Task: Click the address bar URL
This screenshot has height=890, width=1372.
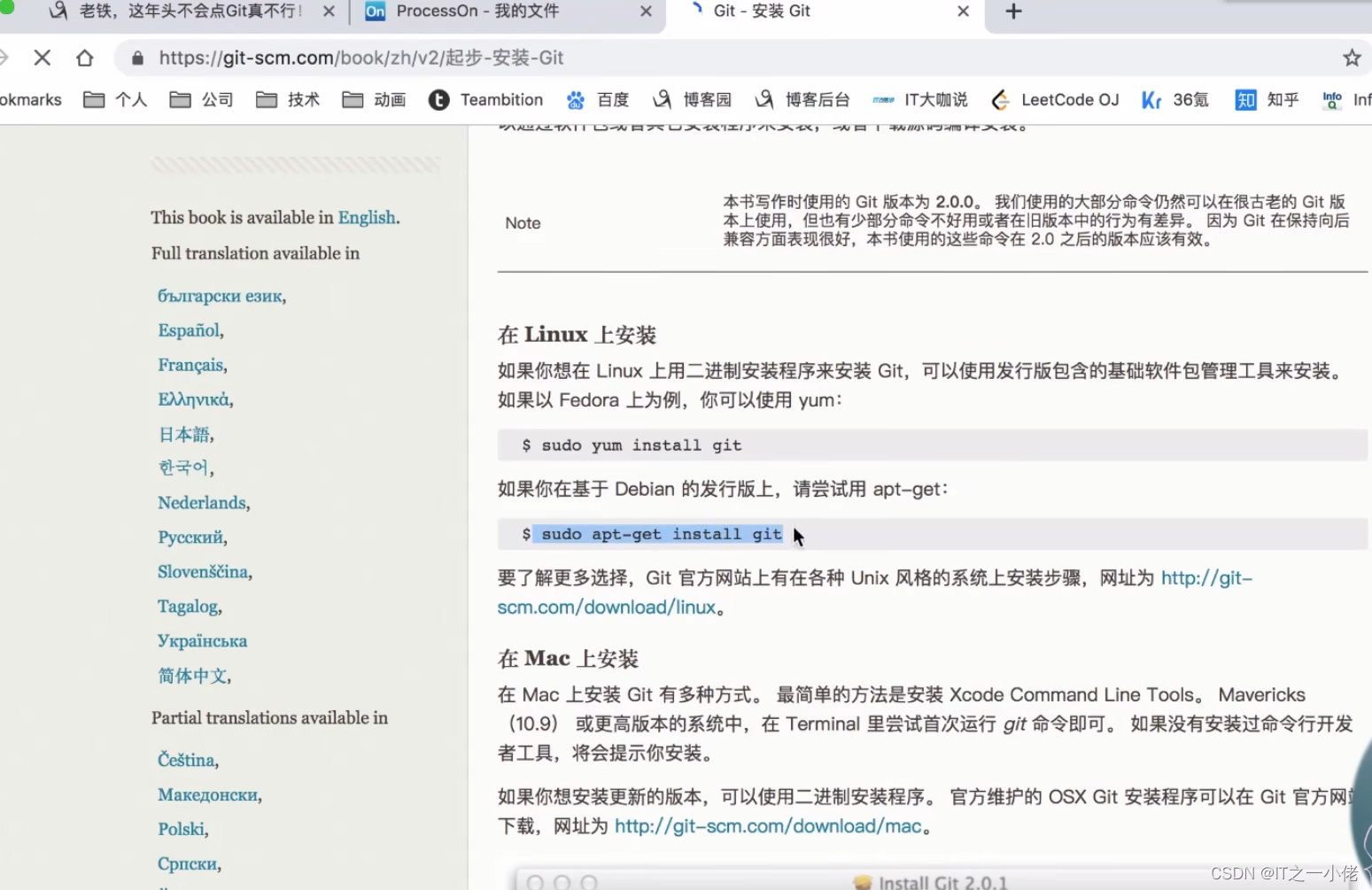Action: [361, 58]
